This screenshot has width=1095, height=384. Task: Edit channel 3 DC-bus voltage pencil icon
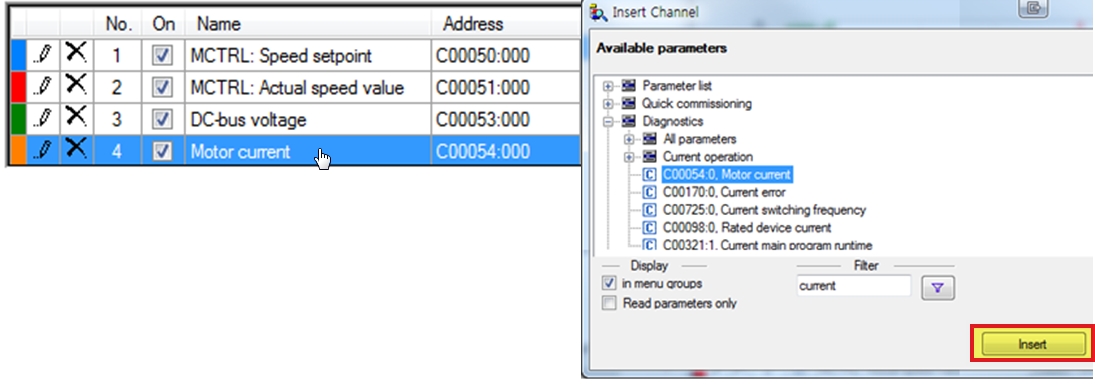(42, 119)
